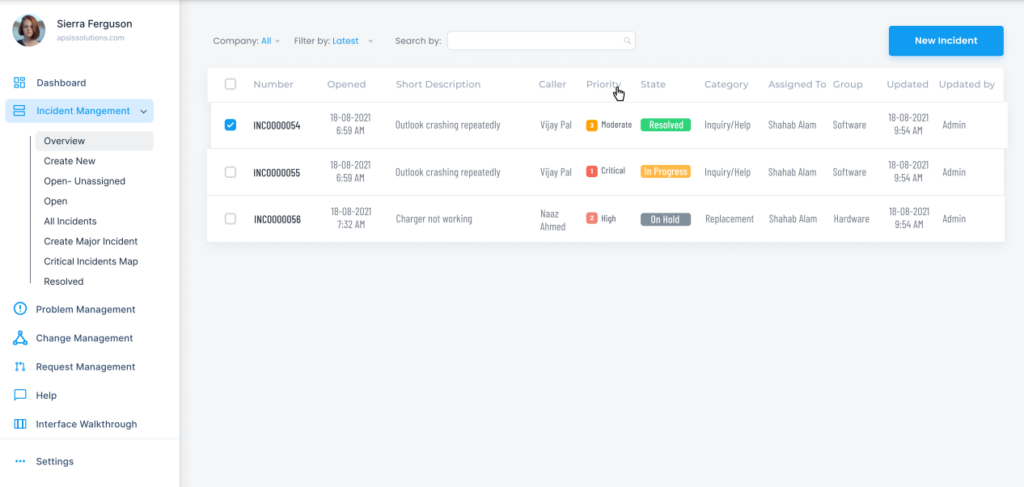Select Overview in the incident submenu
1024x487 pixels.
click(94, 140)
